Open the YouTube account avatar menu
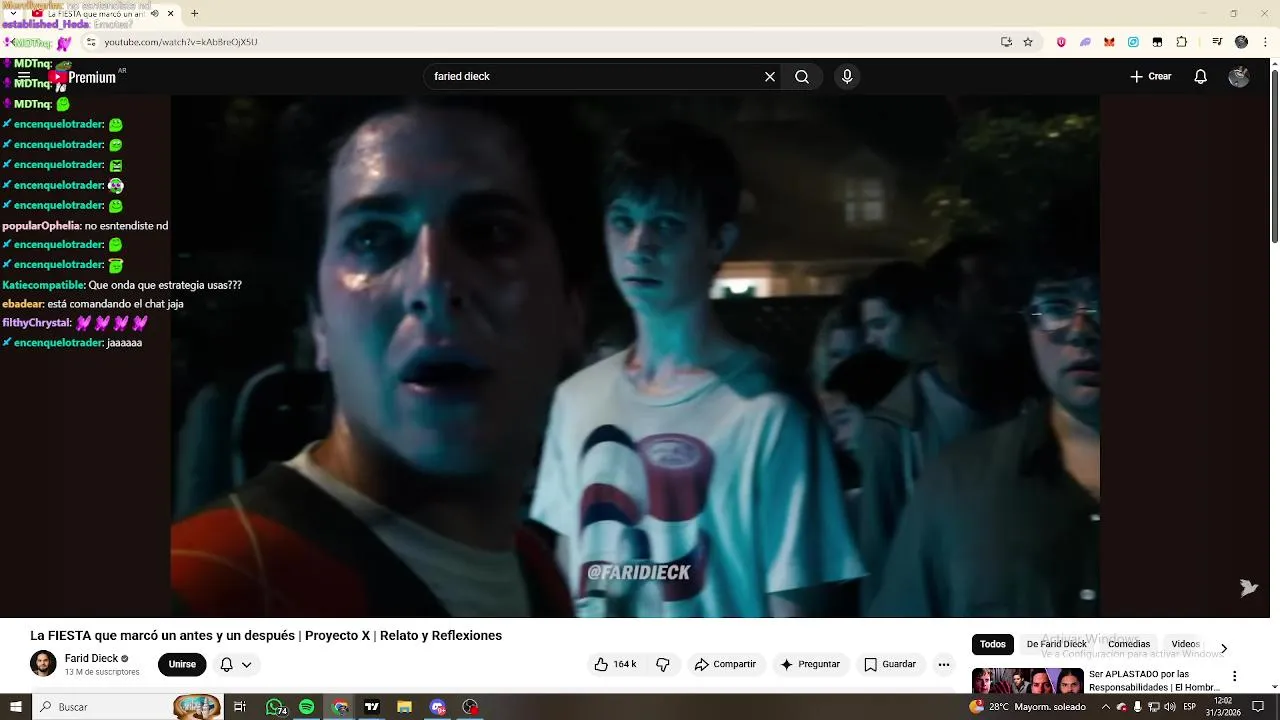This screenshot has width=1280, height=720. (1239, 76)
